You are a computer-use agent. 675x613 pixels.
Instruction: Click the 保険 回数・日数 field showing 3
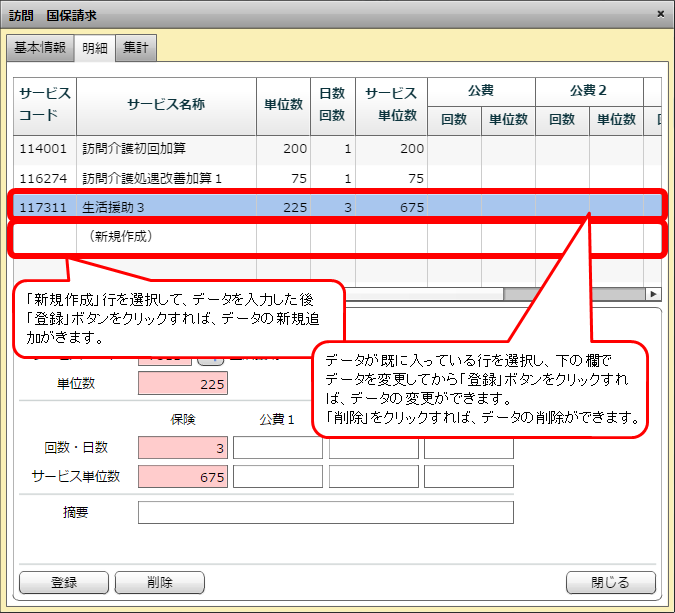pyautogui.click(x=183, y=447)
